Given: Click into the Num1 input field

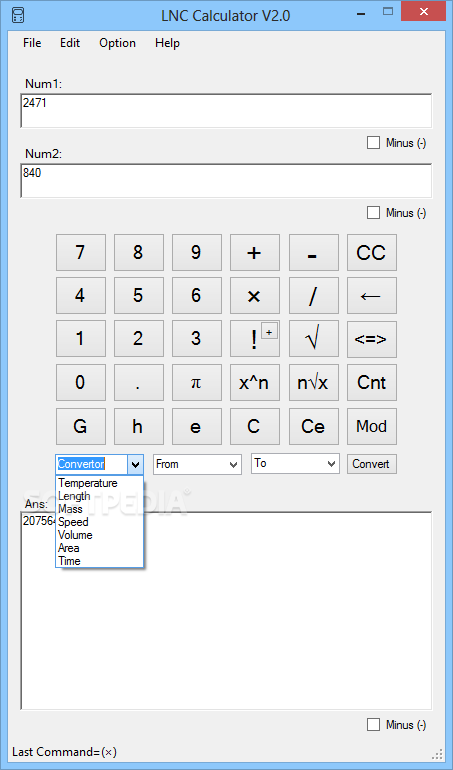Looking at the screenshot, I should [226, 110].
